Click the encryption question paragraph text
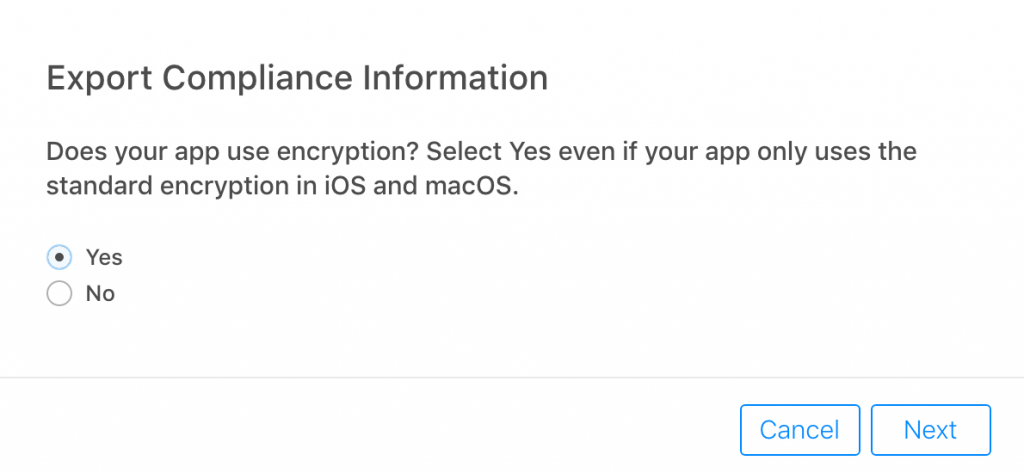 [x=481, y=169]
